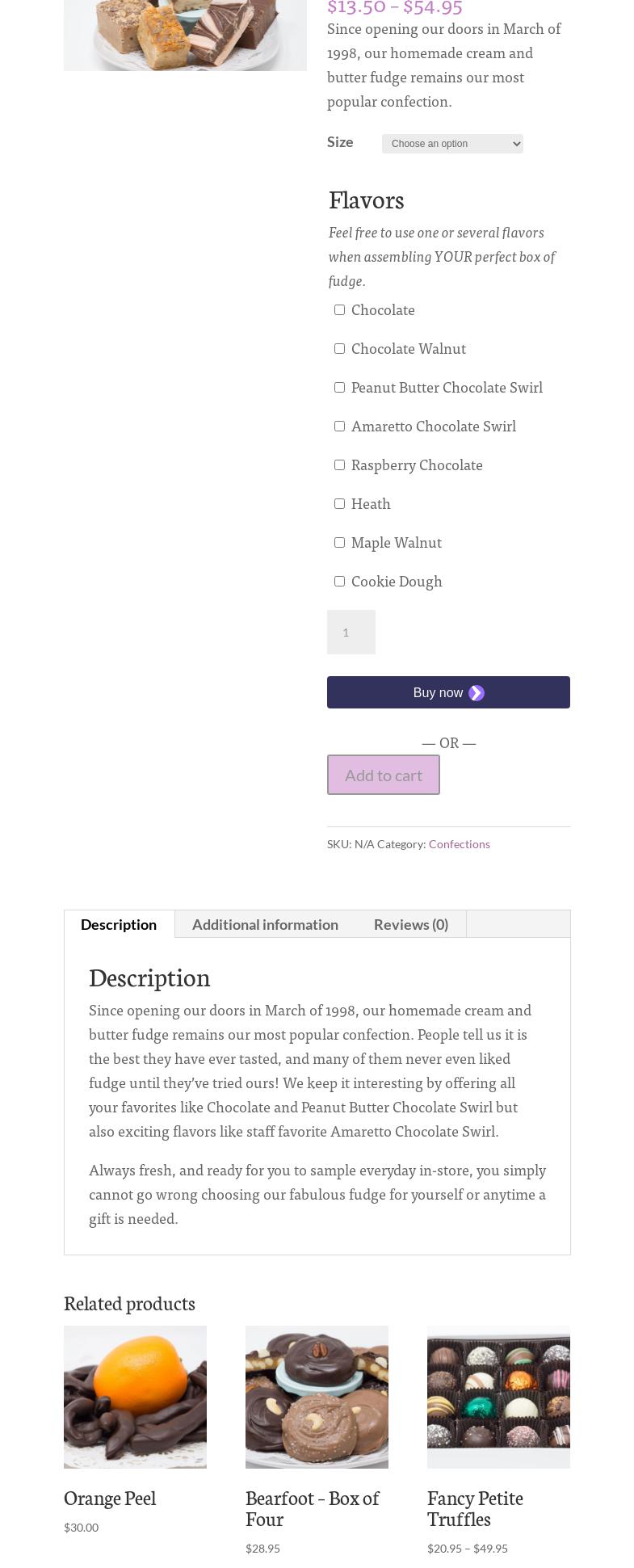This screenshot has width=634, height=1568.
Task: Click the Fancy Petite Truffles title link
Action: (x=475, y=1508)
